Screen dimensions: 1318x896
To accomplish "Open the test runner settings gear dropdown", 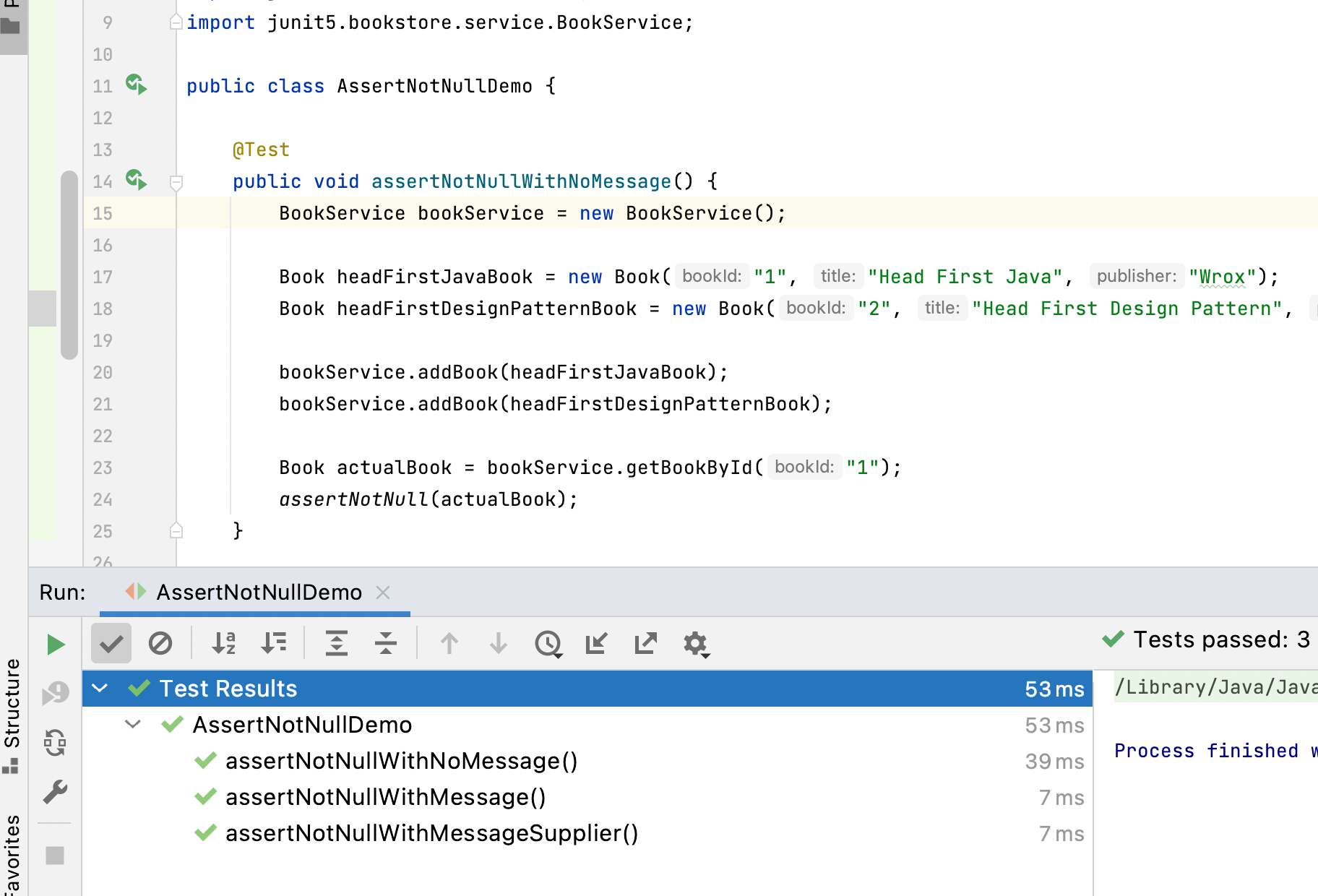I will point(694,642).
